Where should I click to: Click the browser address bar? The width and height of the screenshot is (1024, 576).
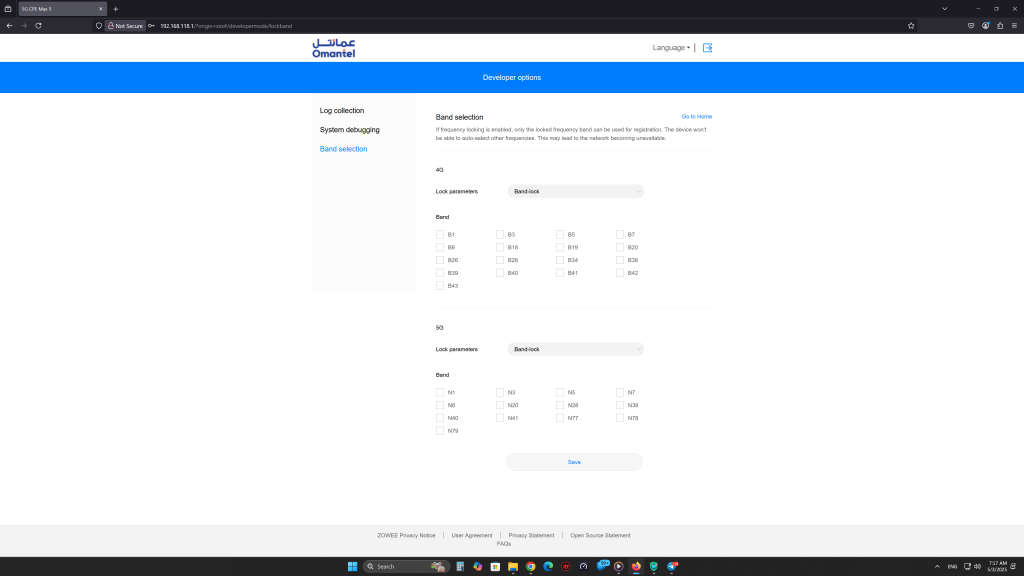click(x=300, y=25)
